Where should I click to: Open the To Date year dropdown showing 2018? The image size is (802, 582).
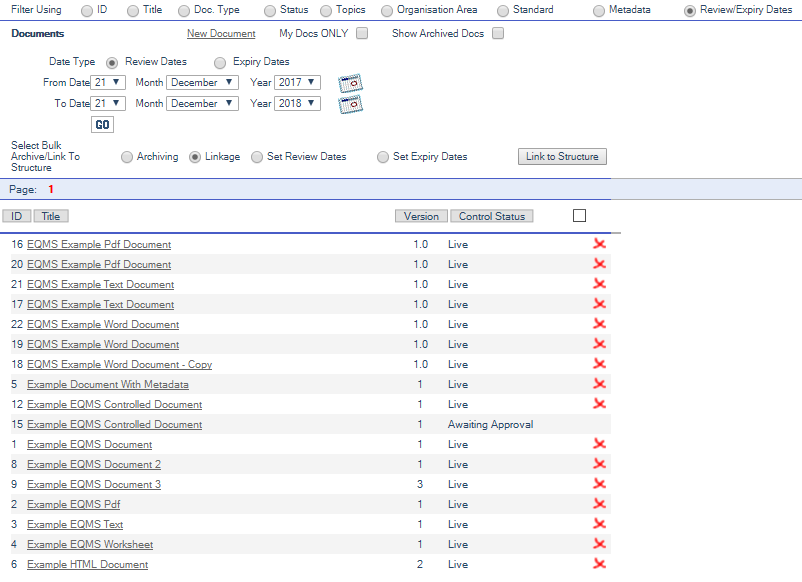pos(297,103)
